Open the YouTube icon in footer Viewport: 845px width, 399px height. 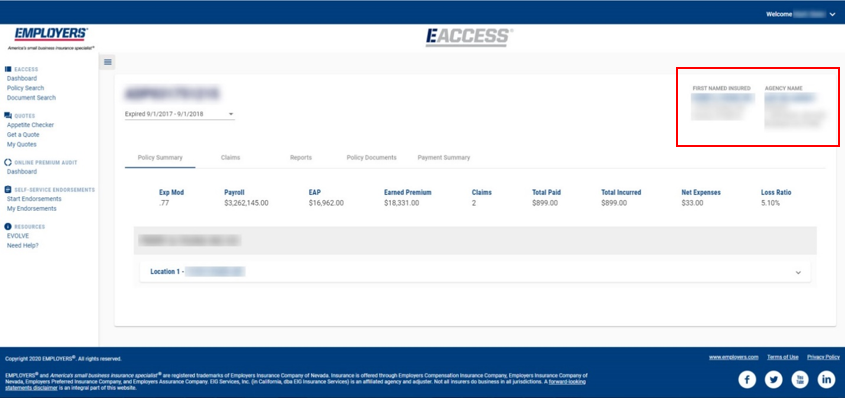pos(800,380)
